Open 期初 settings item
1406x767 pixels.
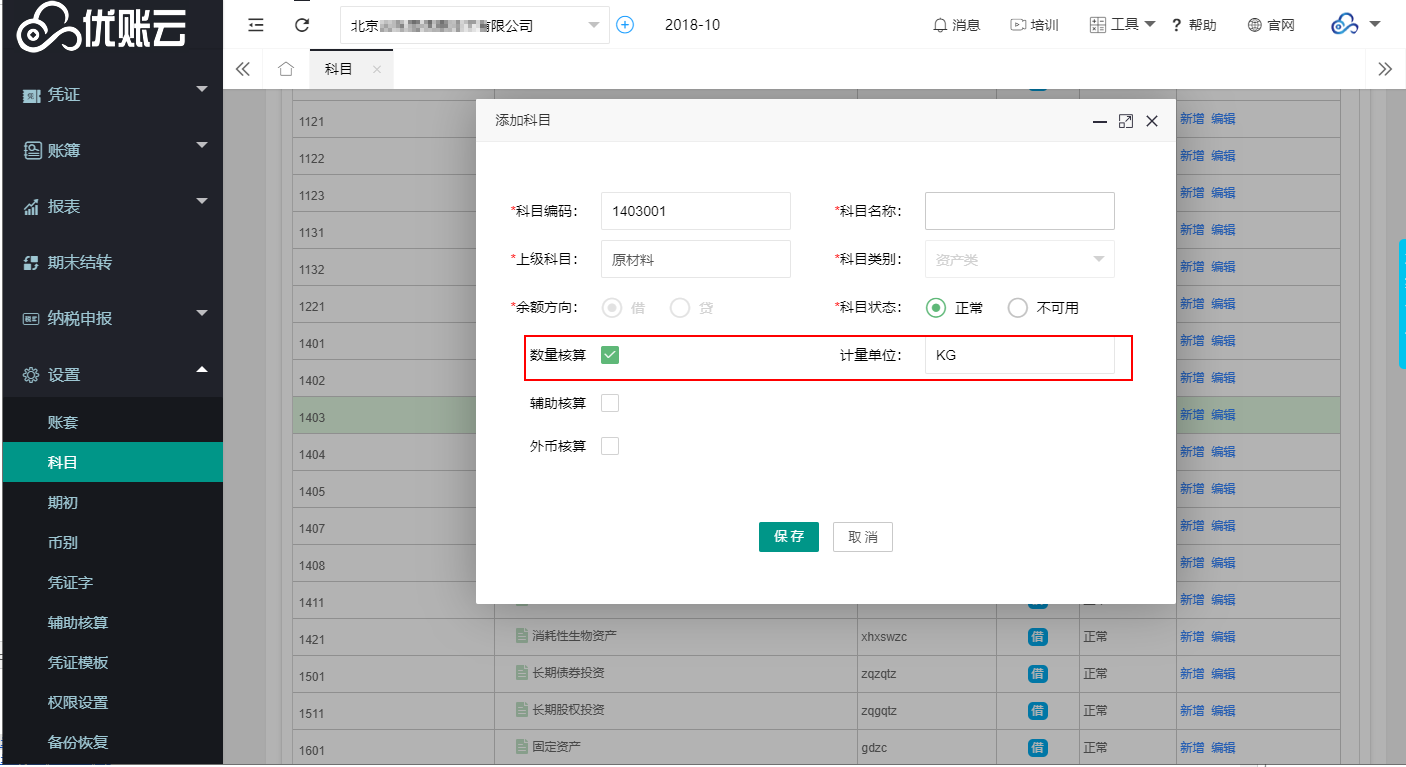pyautogui.click(x=112, y=502)
